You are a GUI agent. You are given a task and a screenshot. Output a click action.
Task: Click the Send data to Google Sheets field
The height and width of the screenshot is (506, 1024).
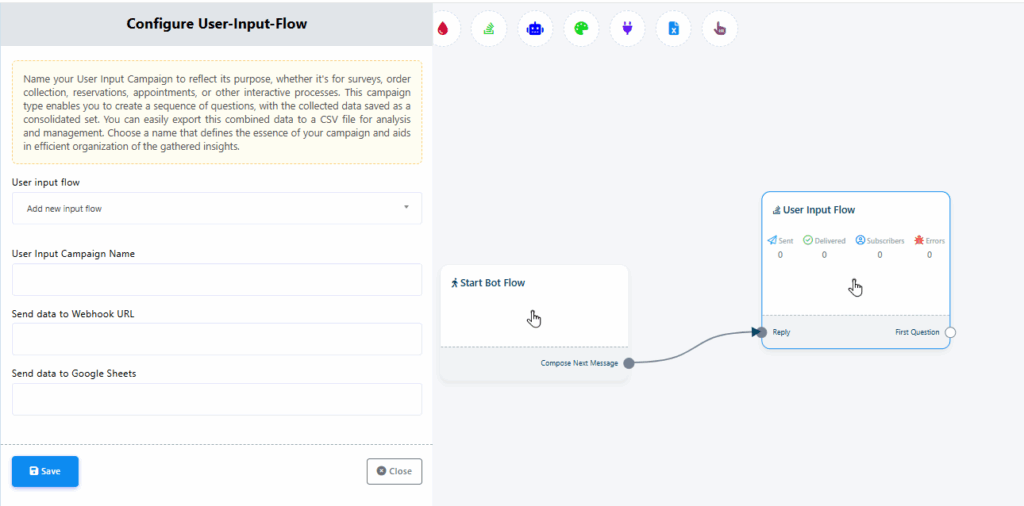click(217, 399)
